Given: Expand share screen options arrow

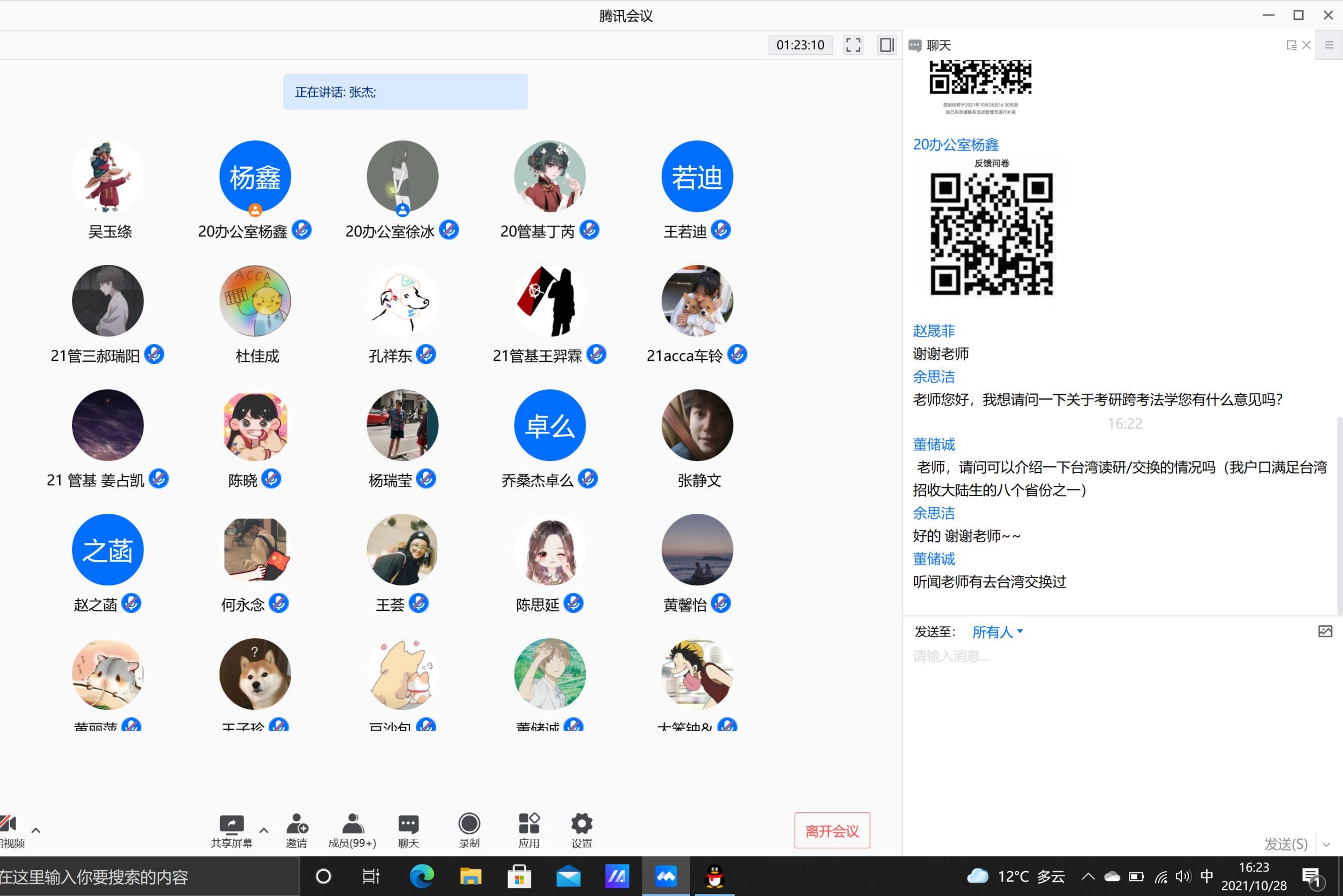Looking at the screenshot, I should (x=264, y=830).
